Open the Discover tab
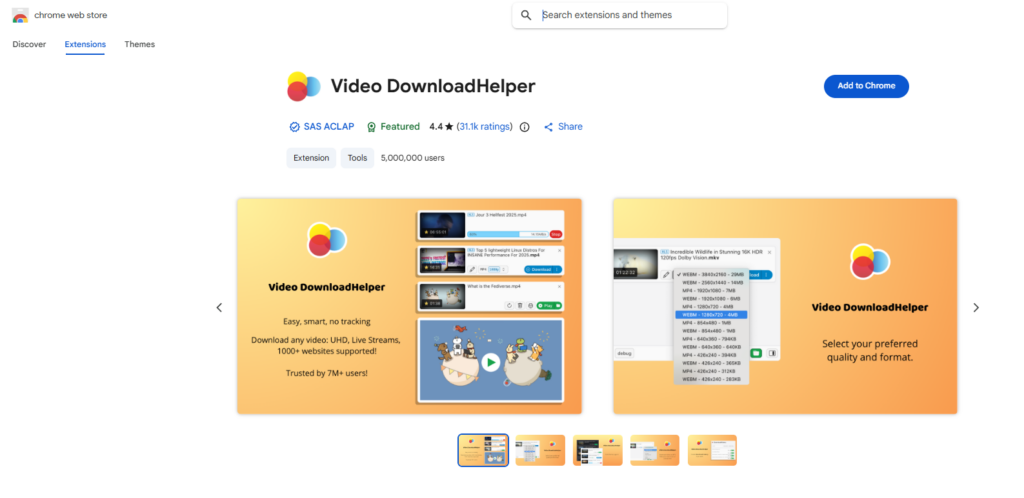 point(29,44)
